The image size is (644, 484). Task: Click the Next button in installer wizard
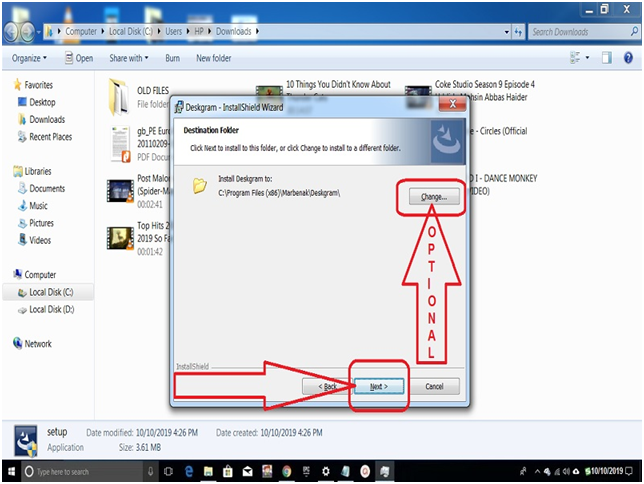coord(379,386)
